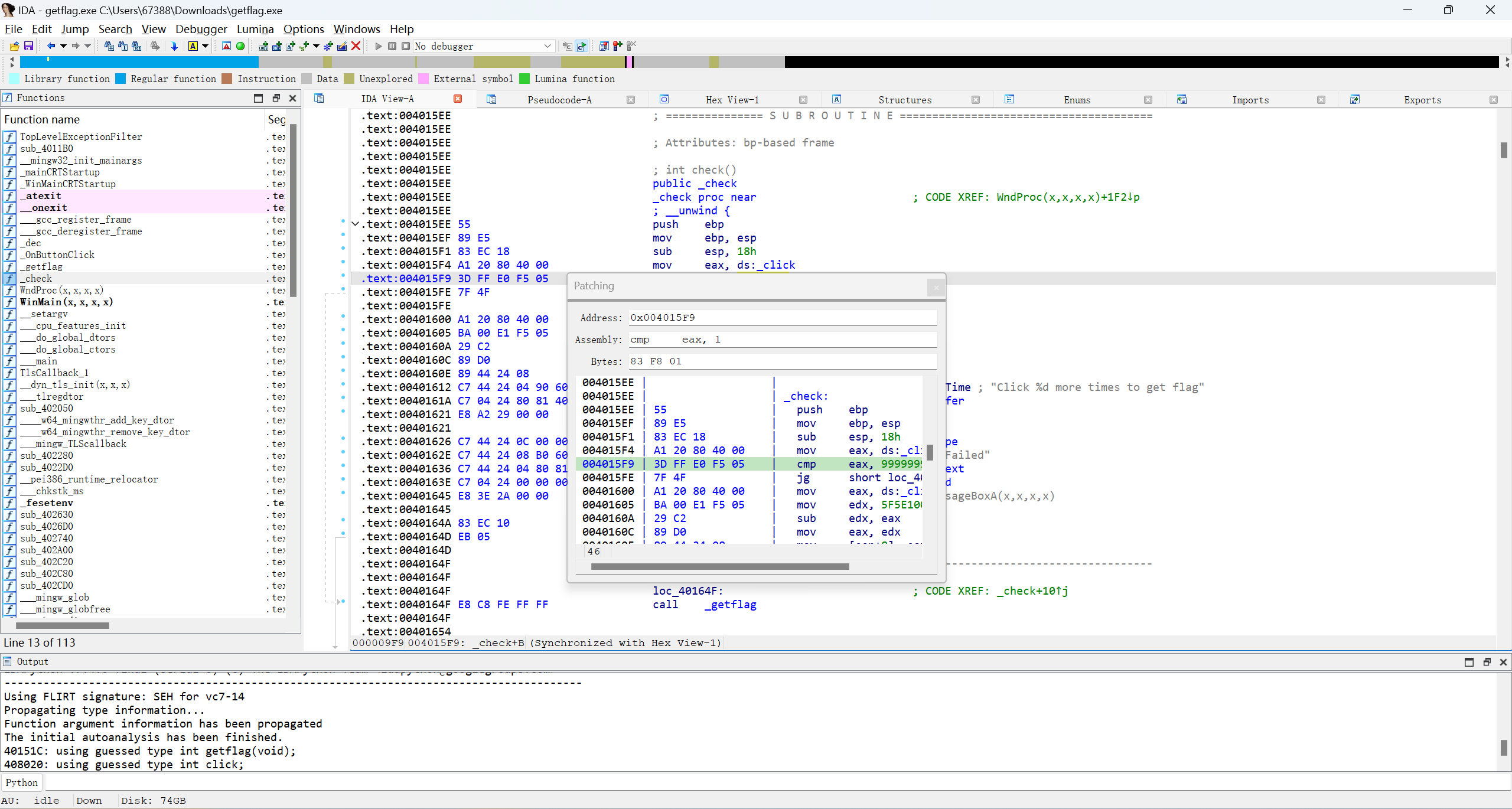Switch to the Pseudocode-A tab
This screenshot has height=809, width=1512.
coord(560,100)
